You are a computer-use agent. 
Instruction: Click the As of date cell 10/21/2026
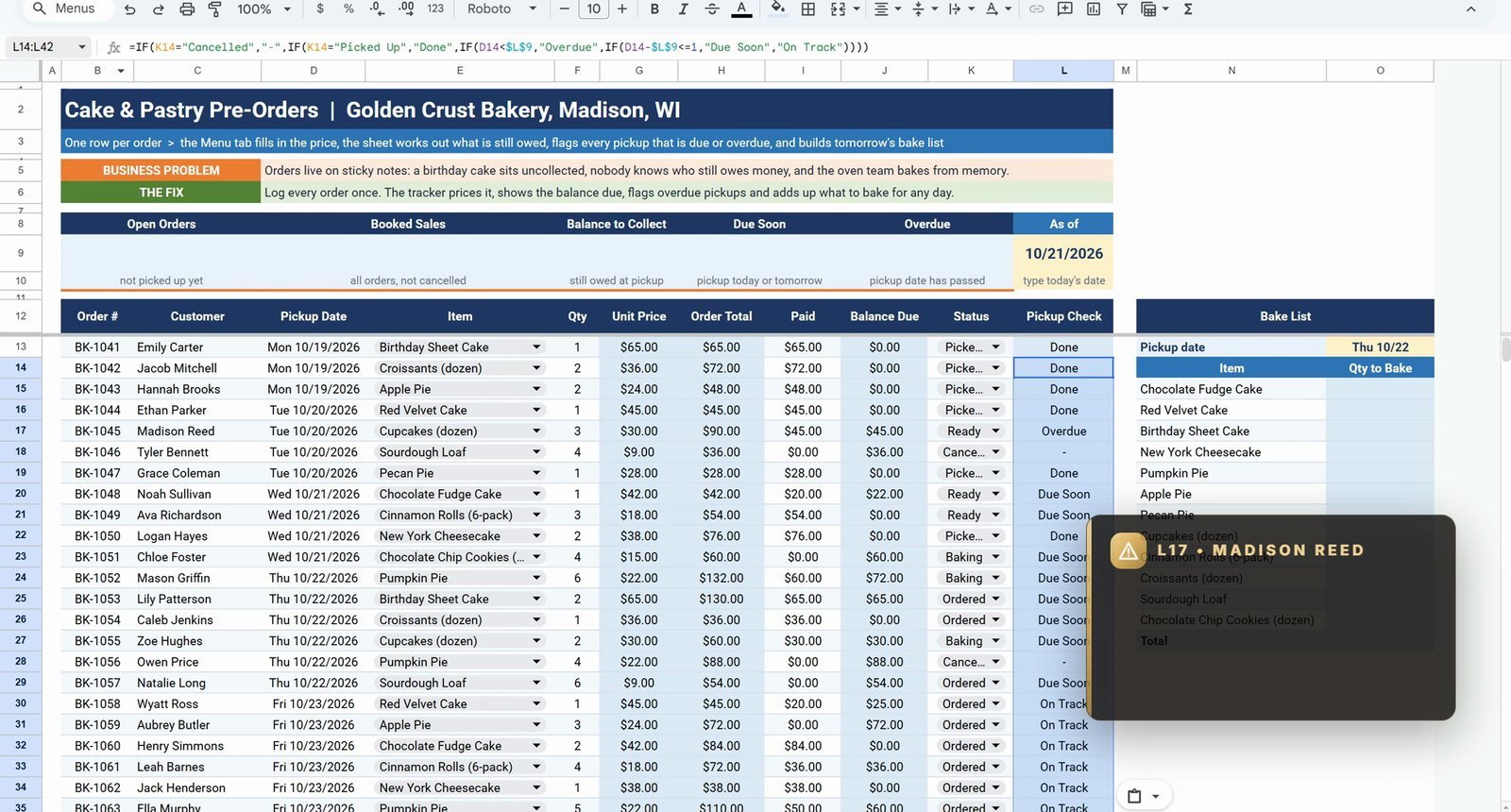pyautogui.click(x=1063, y=254)
